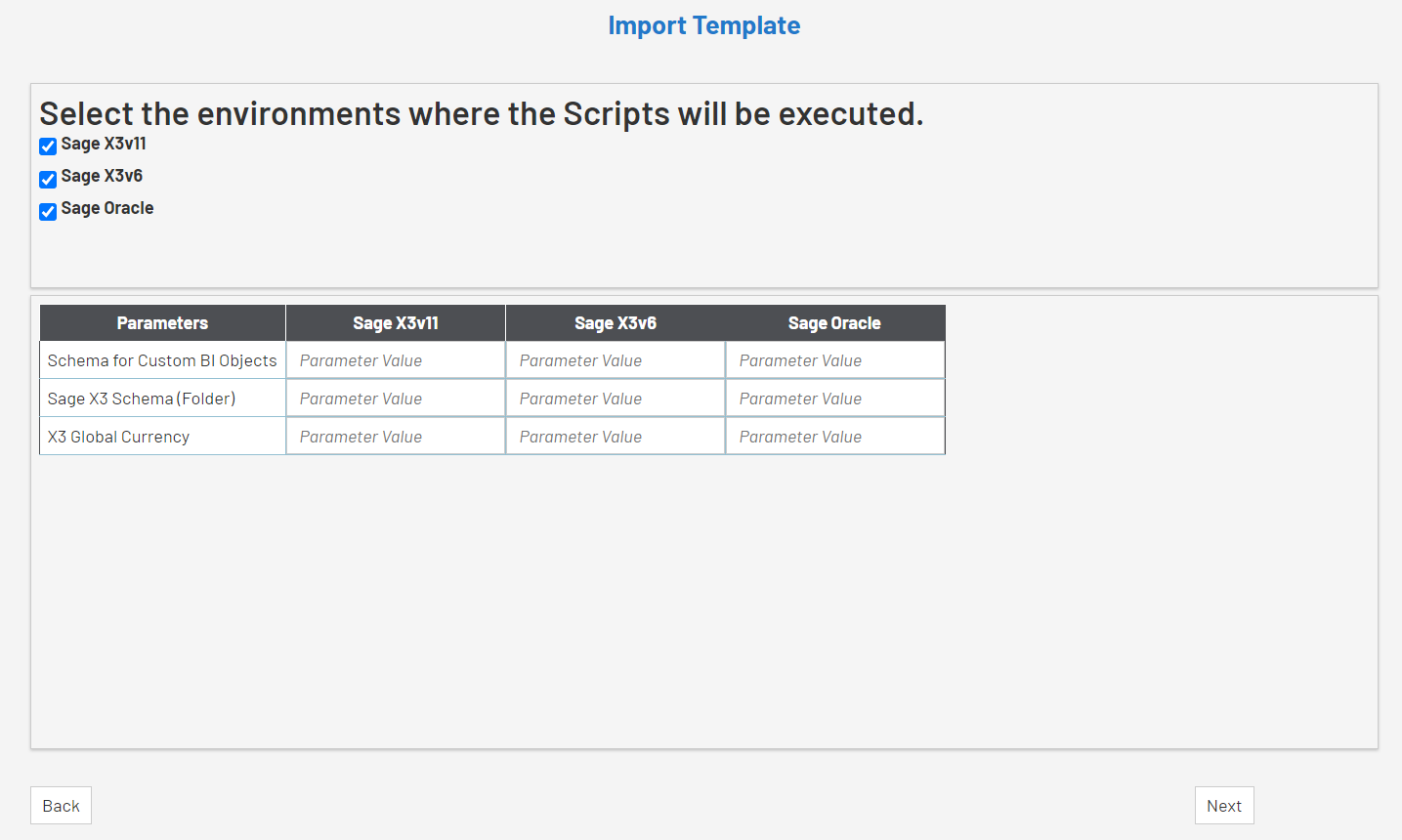The width and height of the screenshot is (1402, 840).
Task: Enter Schema for Custom BI Objects for Sage X3v11
Action: tap(396, 360)
